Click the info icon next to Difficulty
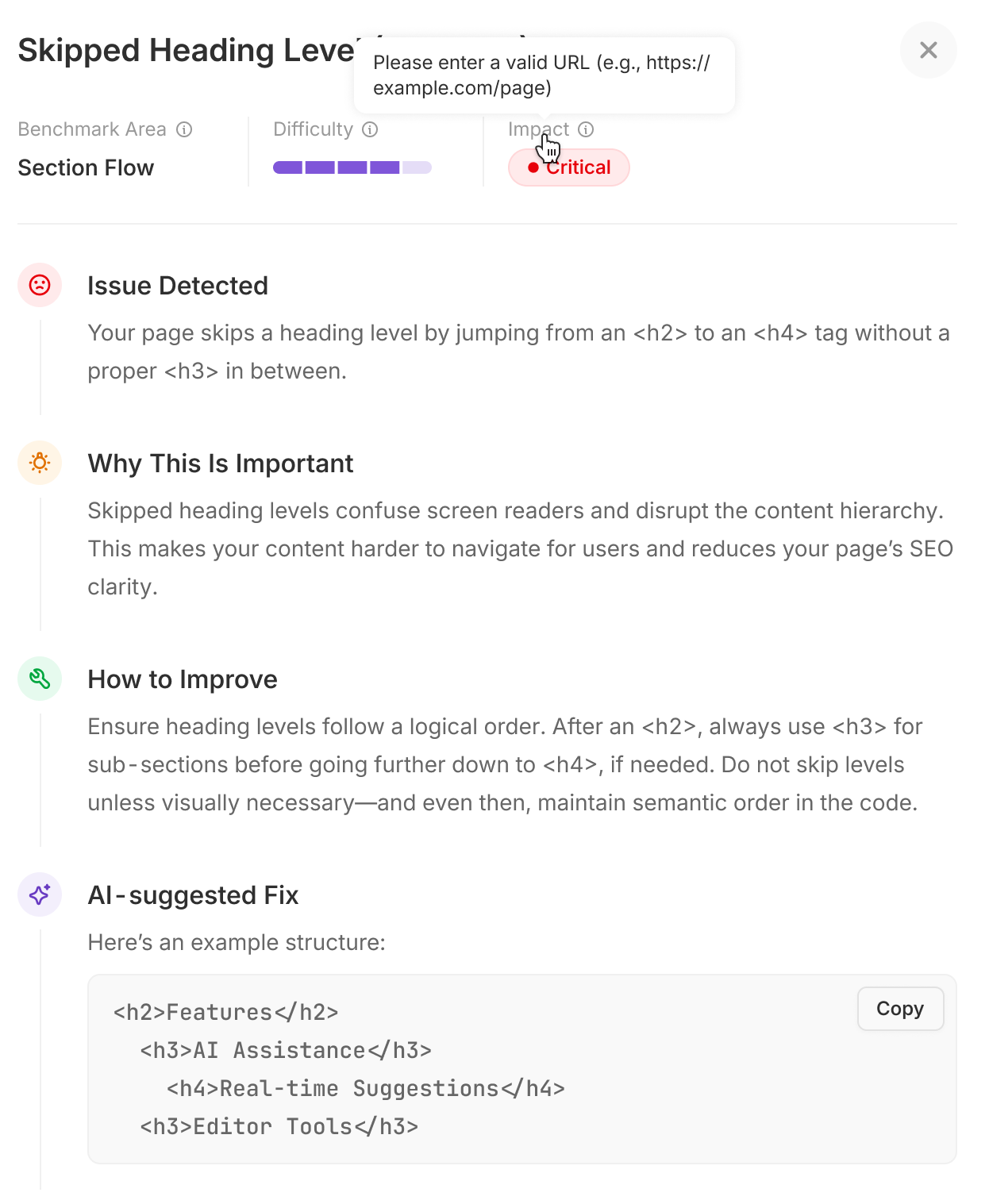 (369, 129)
